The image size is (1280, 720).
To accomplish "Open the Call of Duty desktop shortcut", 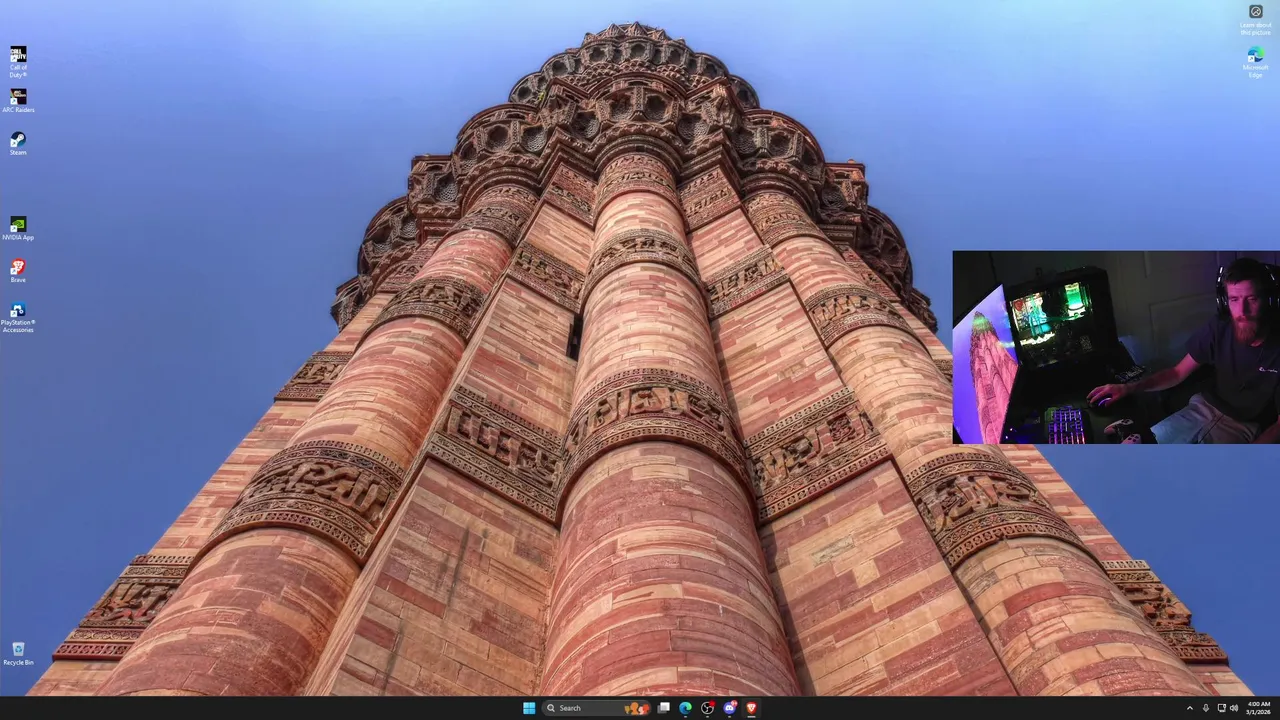I will click(18, 61).
